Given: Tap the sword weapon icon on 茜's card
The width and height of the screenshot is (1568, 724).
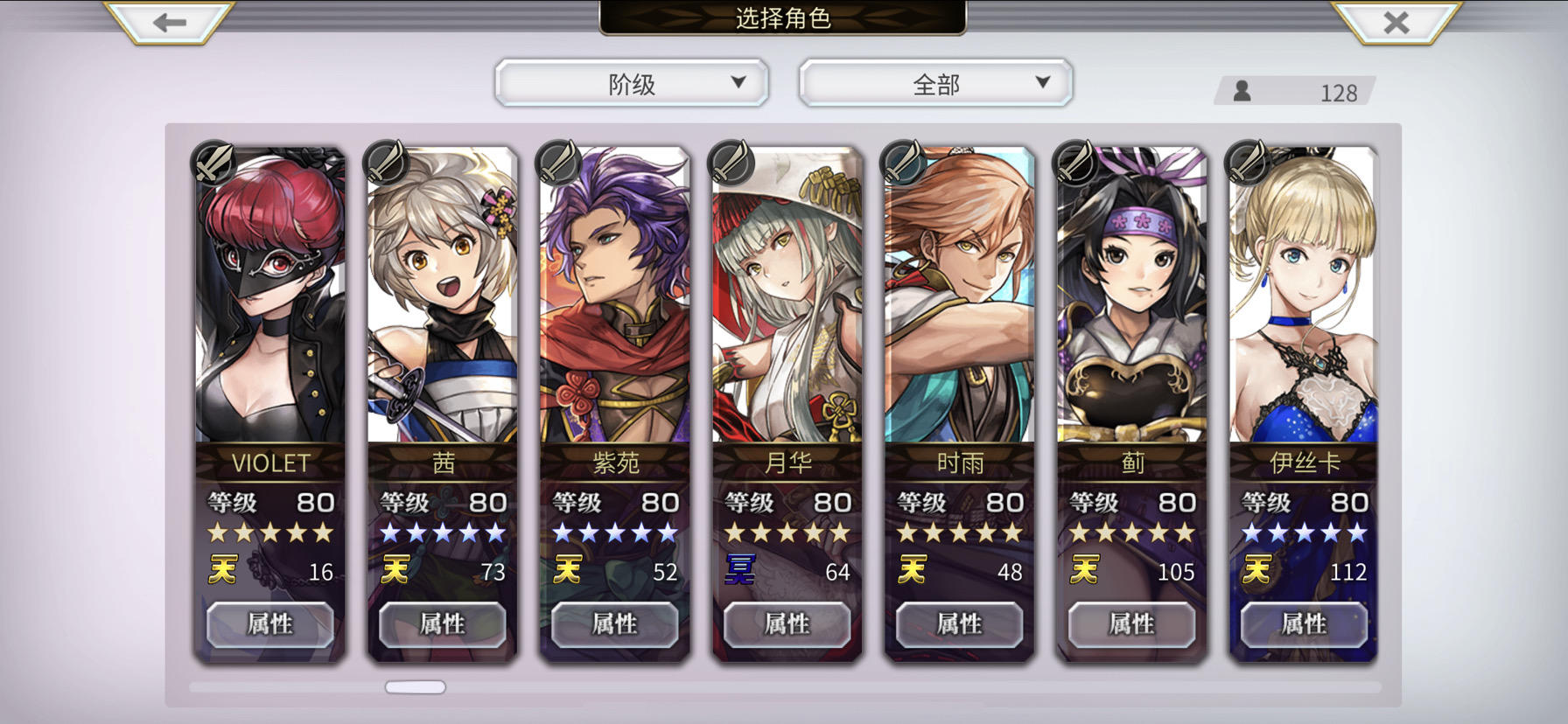Looking at the screenshot, I should 385,162.
